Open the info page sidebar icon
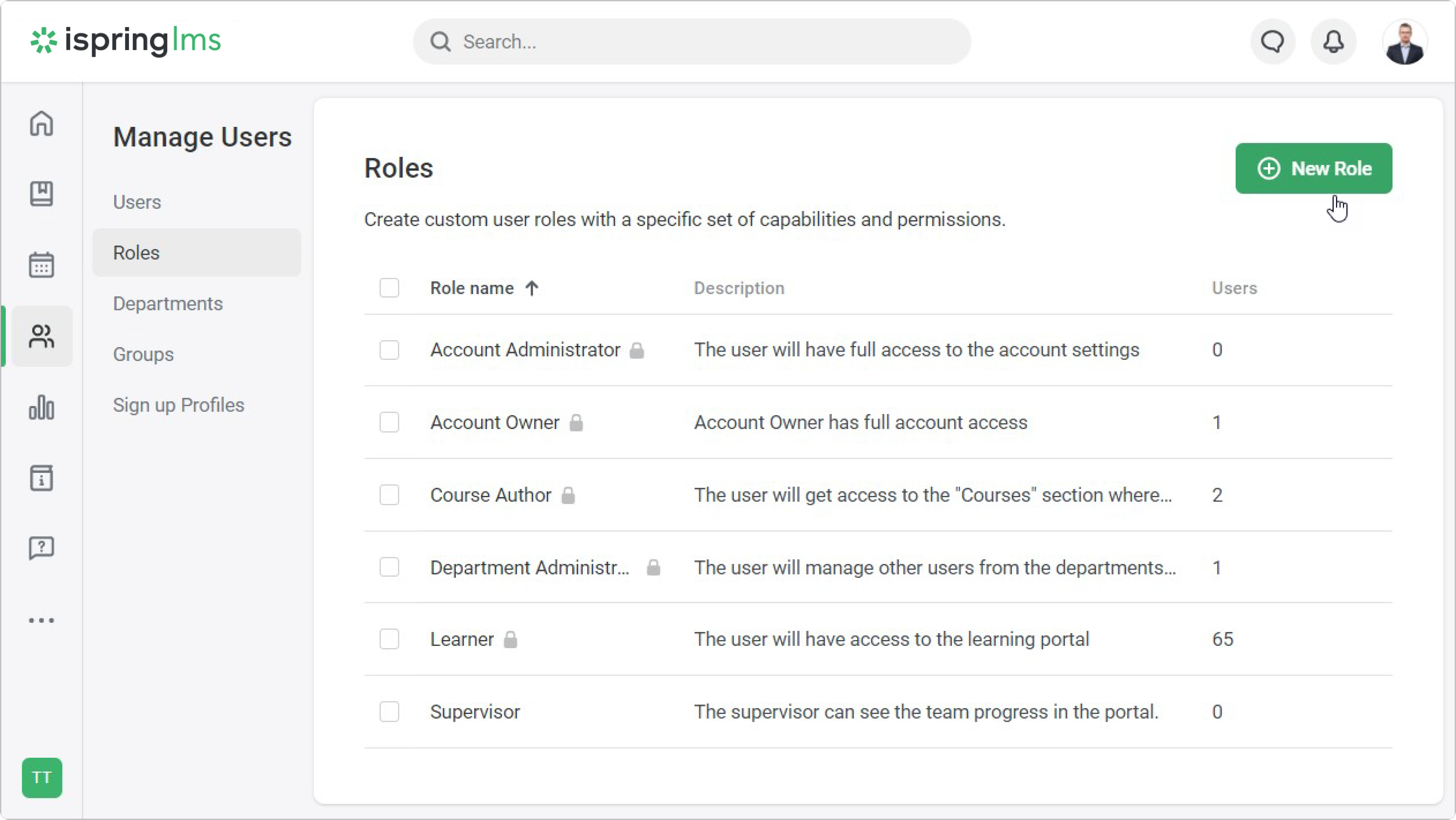The width and height of the screenshot is (1456, 820). click(41, 478)
